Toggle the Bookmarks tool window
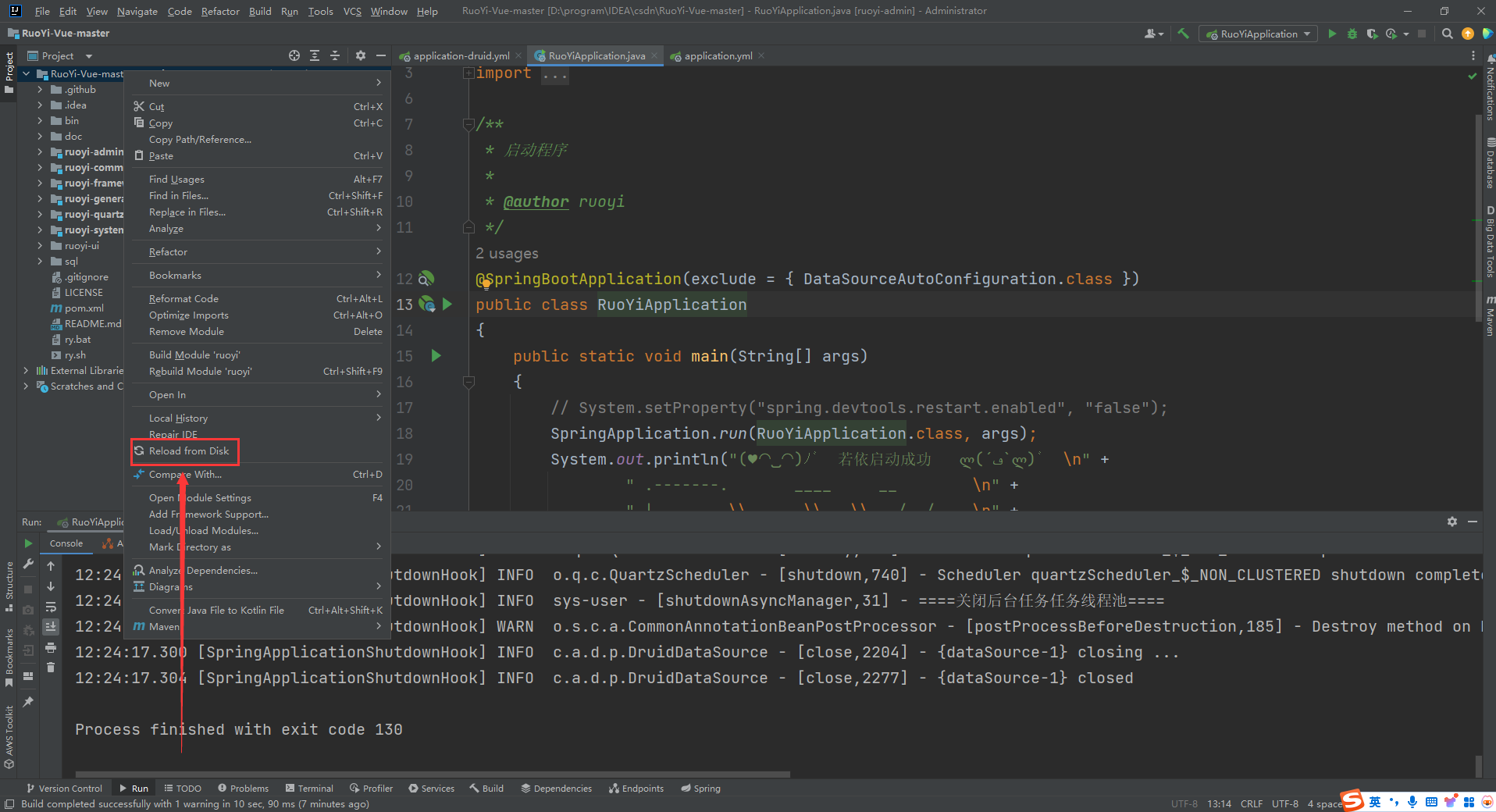 [9, 657]
